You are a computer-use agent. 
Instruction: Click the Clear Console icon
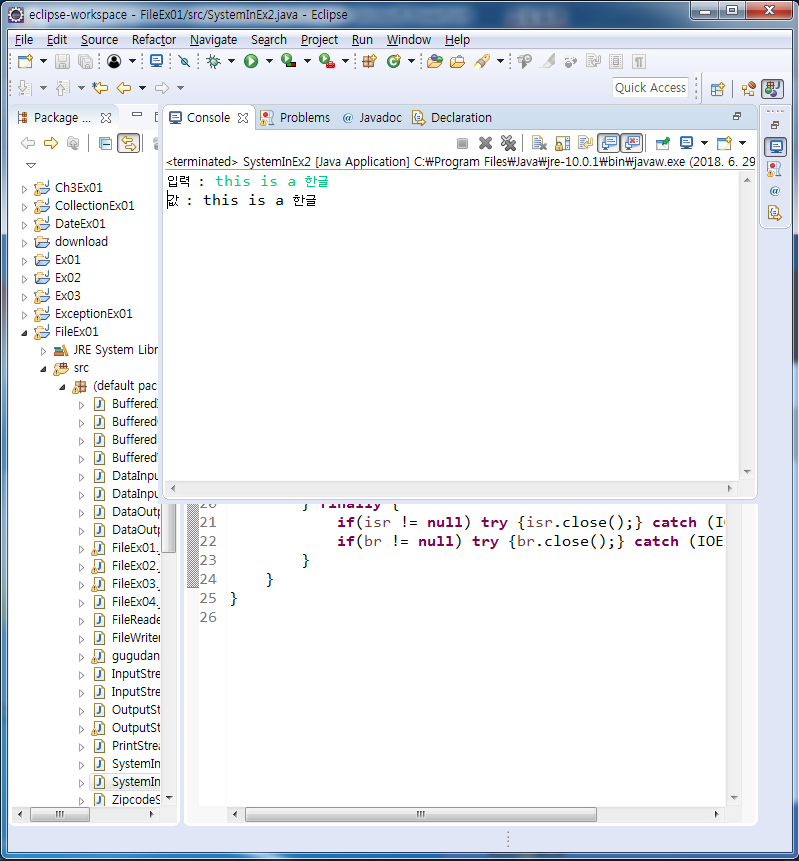[x=539, y=143]
